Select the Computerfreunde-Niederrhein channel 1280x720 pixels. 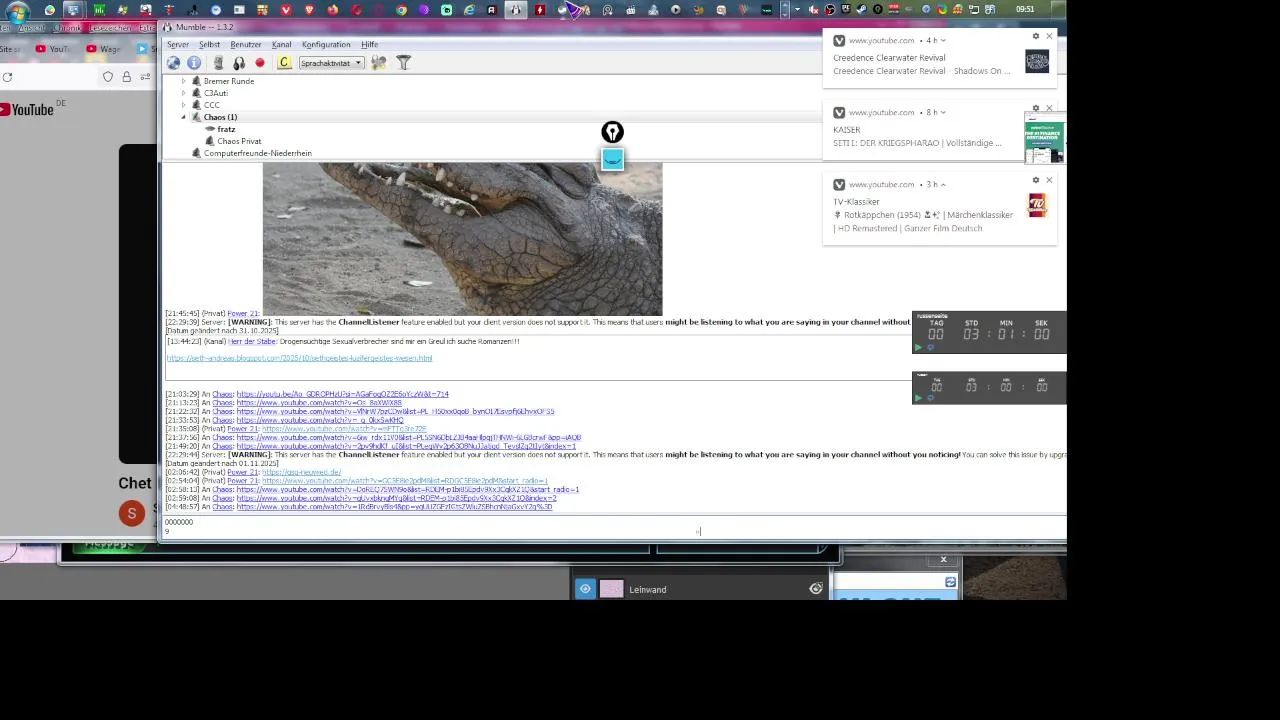257,153
